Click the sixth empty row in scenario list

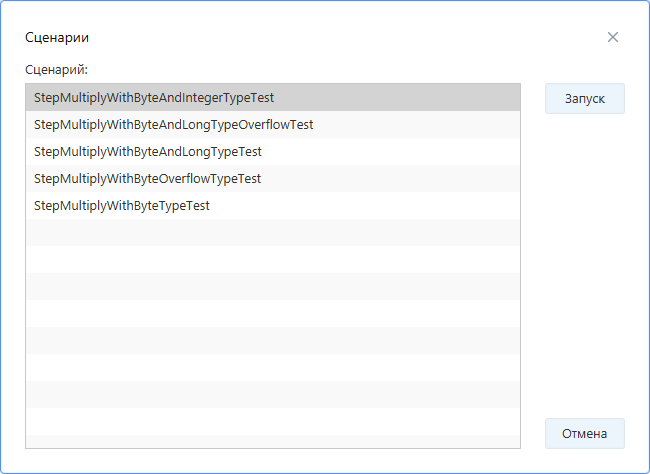[272, 368]
